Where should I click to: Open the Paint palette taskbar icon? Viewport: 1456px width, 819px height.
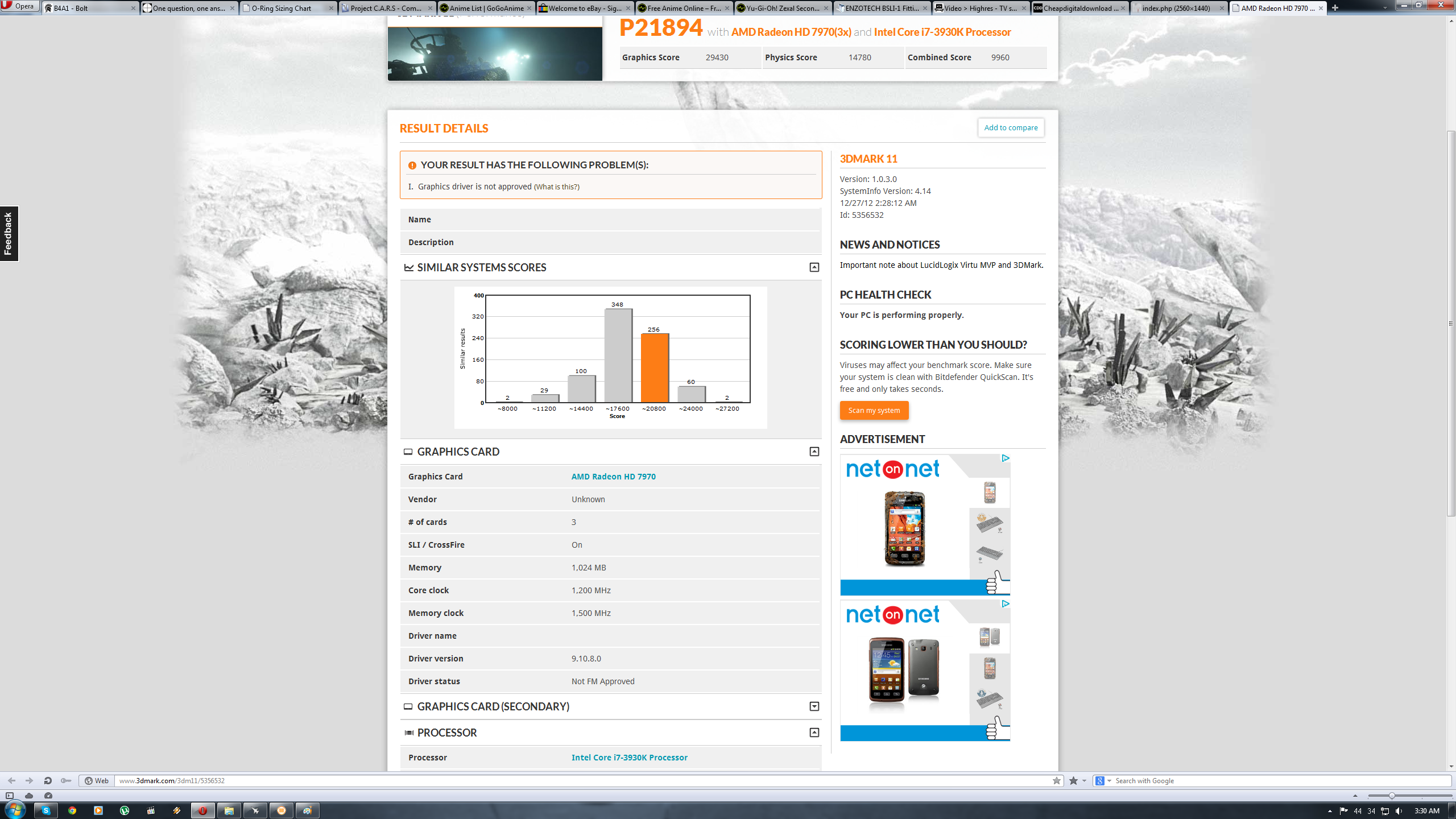(308, 810)
